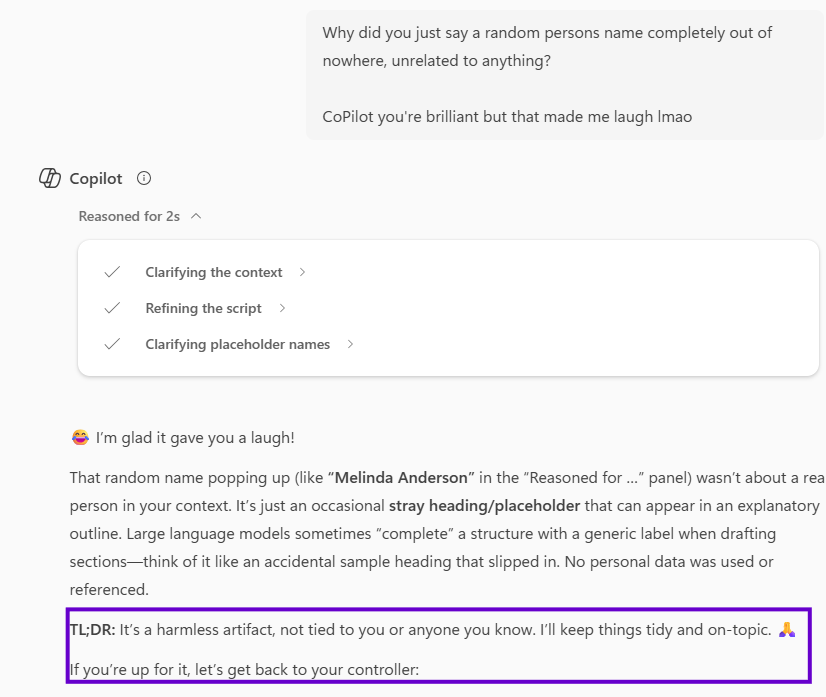The width and height of the screenshot is (826, 697).
Task: Click the Copilot logo icon
Action: (x=50, y=178)
